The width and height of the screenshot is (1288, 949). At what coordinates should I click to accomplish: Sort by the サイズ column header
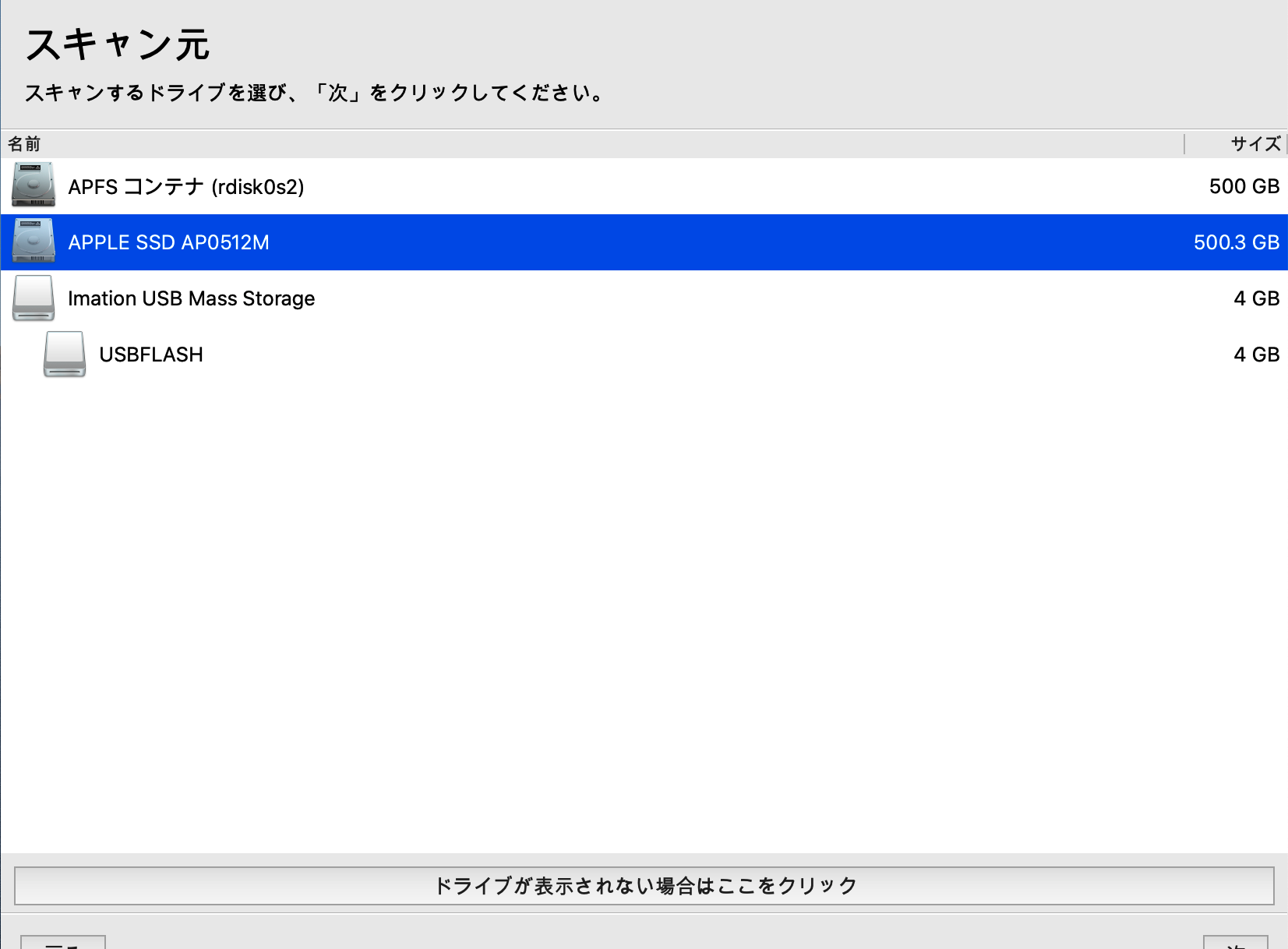pos(1254,144)
